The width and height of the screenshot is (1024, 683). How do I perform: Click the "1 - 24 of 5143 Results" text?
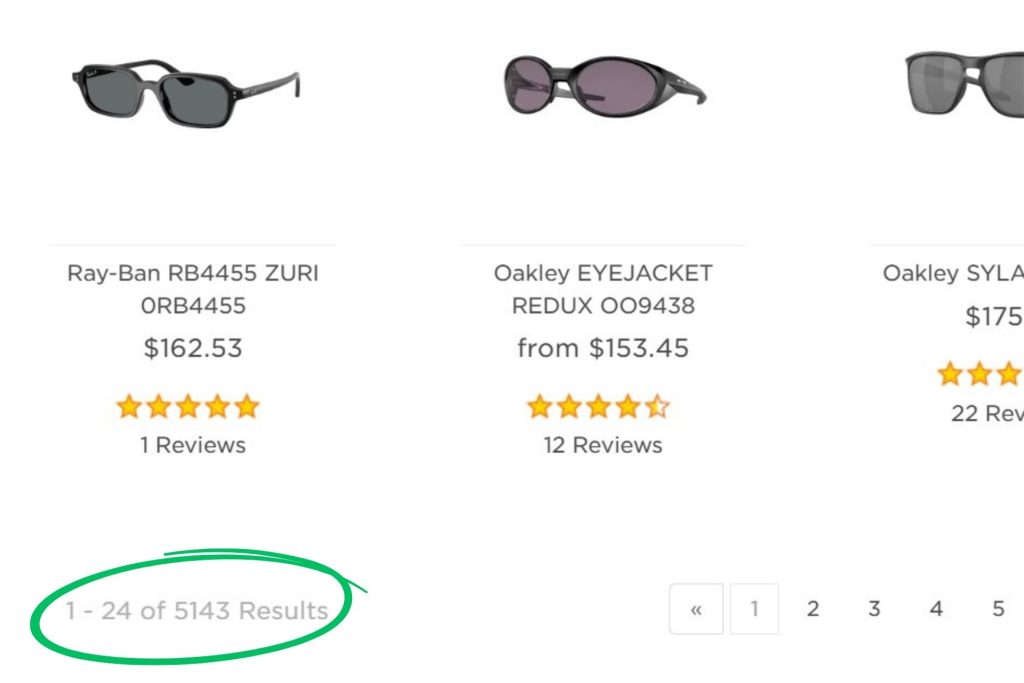point(197,610)
